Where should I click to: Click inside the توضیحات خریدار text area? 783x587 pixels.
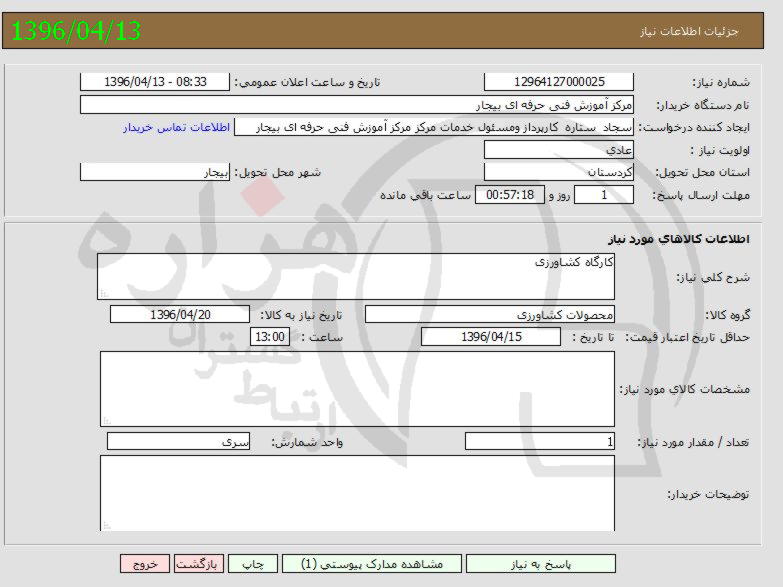click(x=357, y=493)
